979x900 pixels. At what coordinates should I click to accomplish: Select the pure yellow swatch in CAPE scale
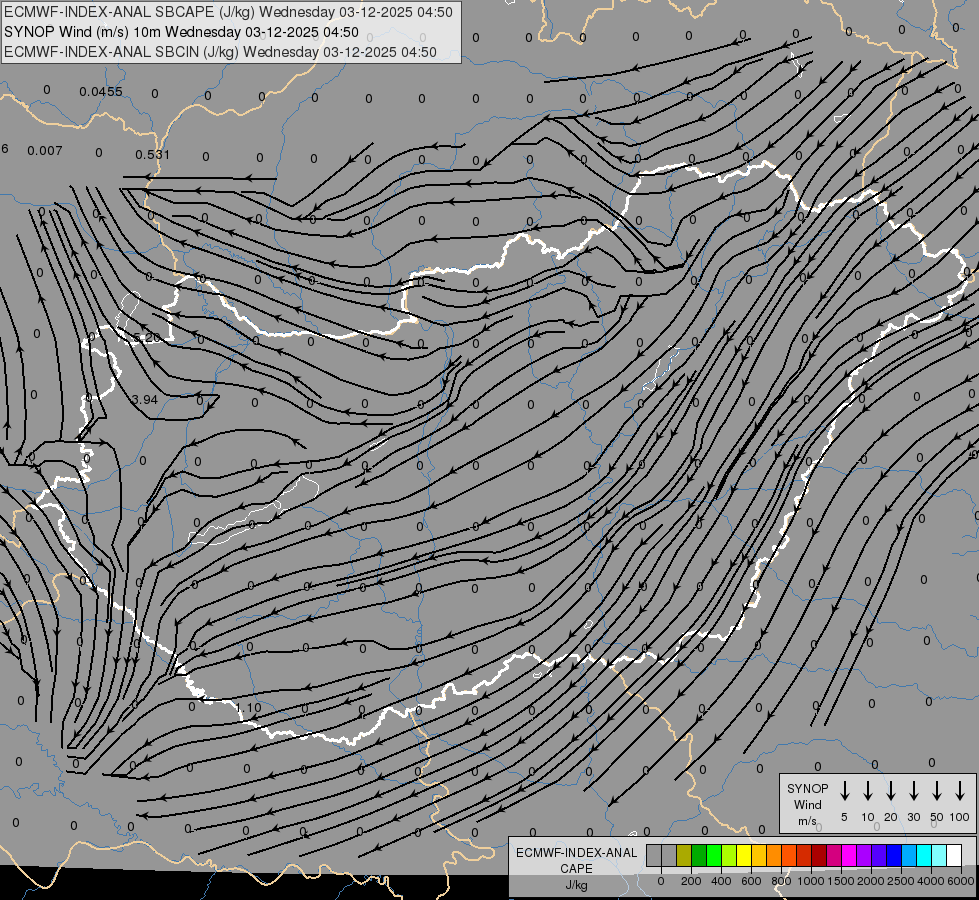[744, 855]
